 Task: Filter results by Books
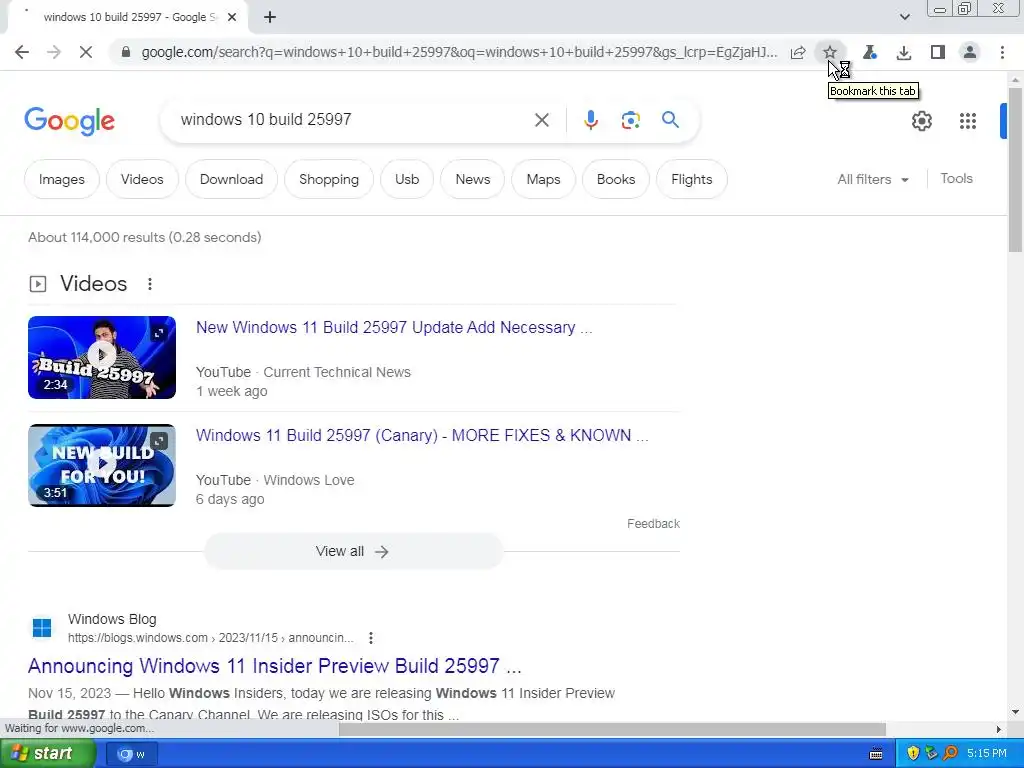(616, 179)
